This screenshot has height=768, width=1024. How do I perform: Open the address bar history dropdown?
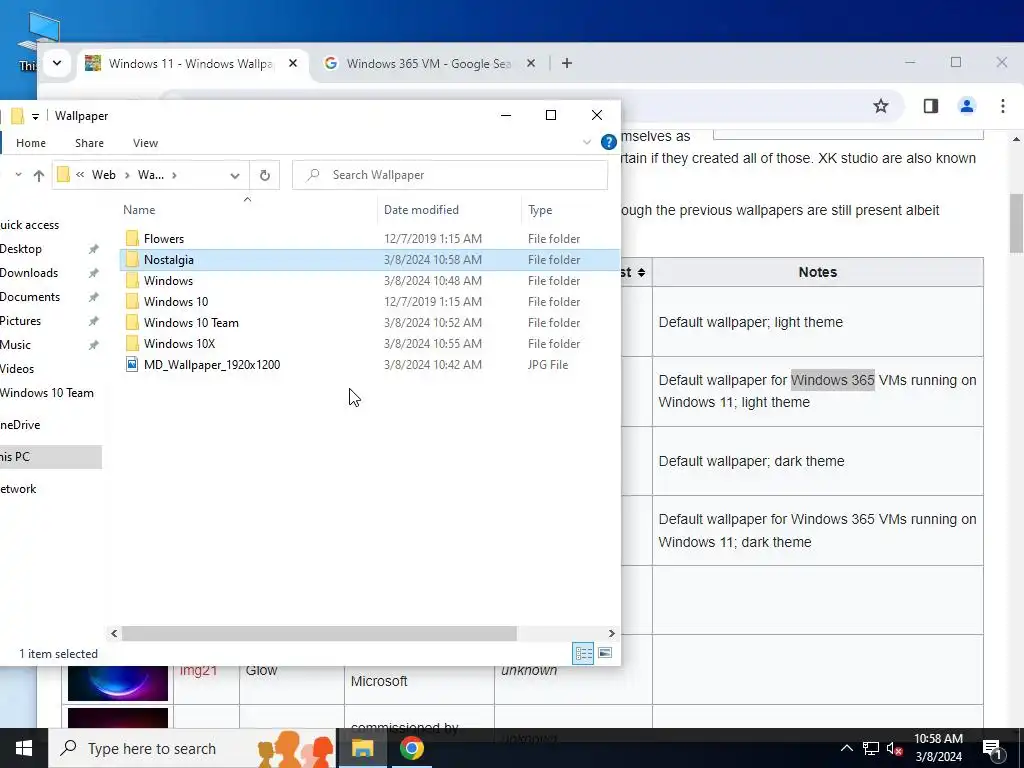235,175
